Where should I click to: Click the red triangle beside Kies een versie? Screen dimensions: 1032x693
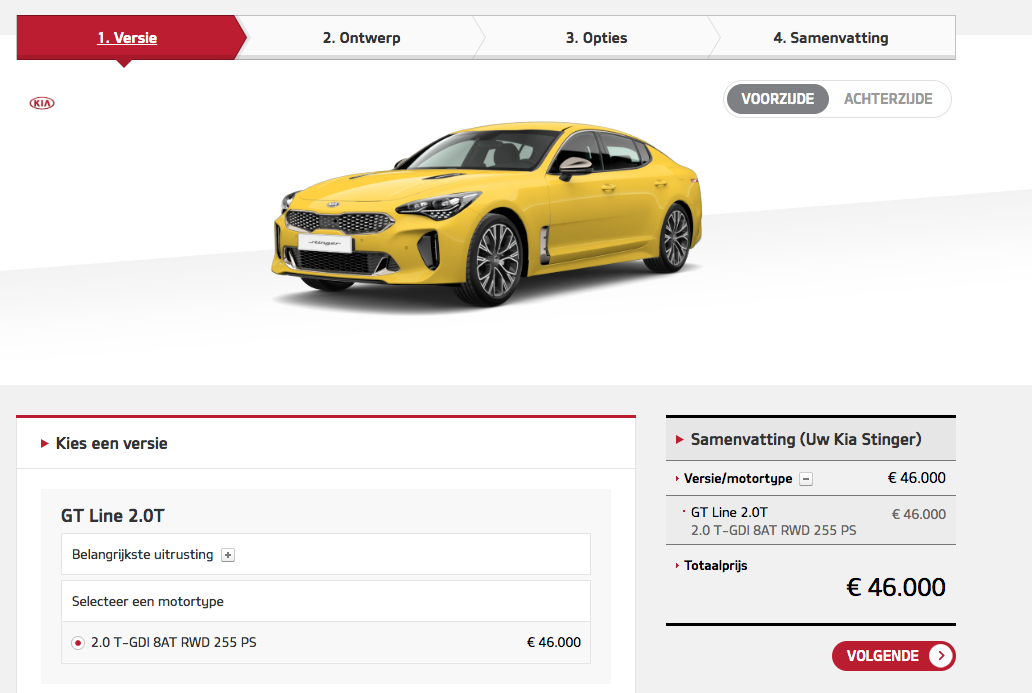(x=45, y=444)
